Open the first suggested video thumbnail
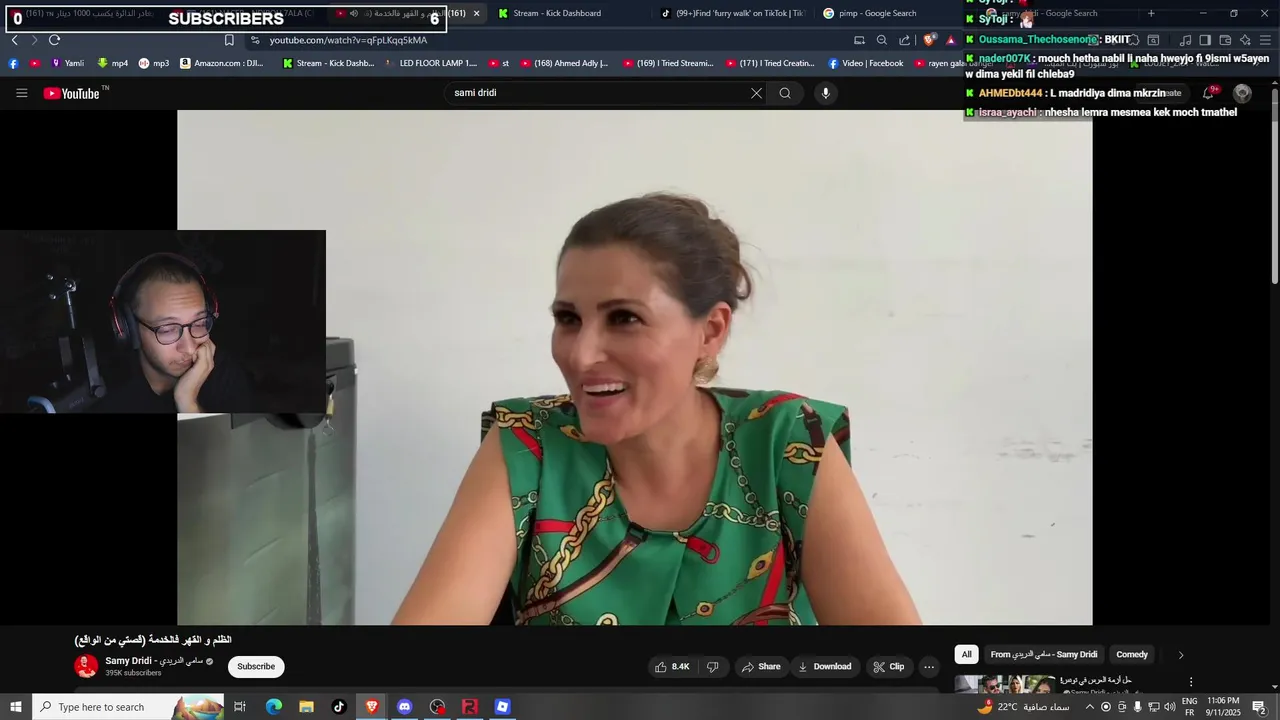 (x=1005, y=685)
